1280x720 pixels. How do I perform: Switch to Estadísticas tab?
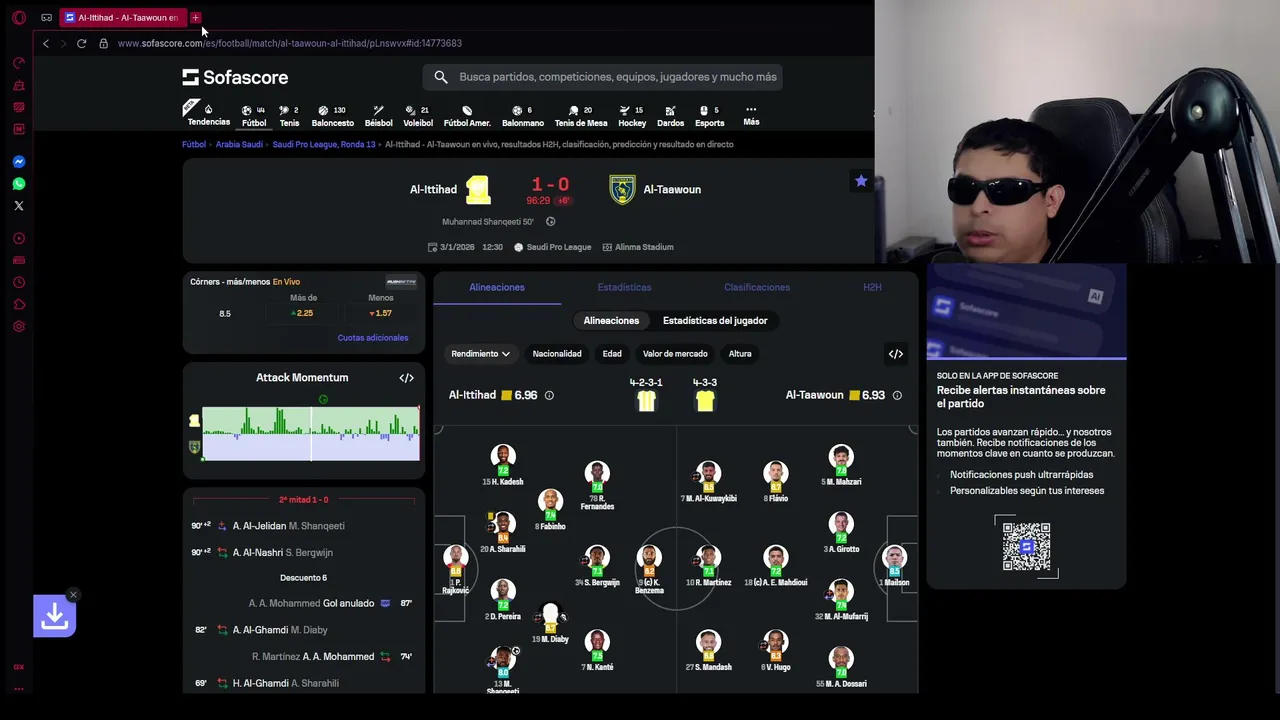pos(624,287)
